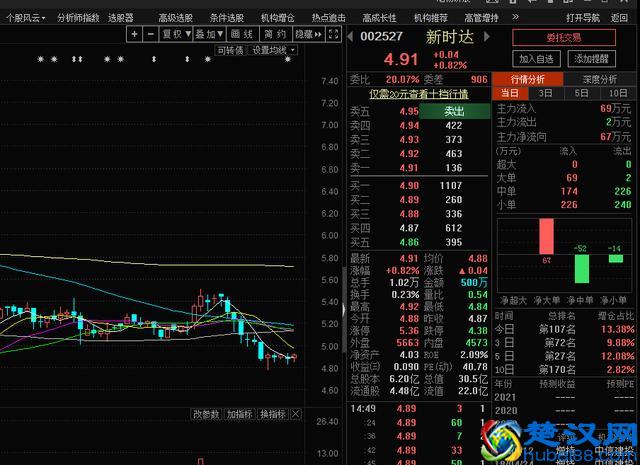This screenshot has width=640, height=465.
Task: Open the 个股风云 dropdown menu
Action: click(25, 18)
